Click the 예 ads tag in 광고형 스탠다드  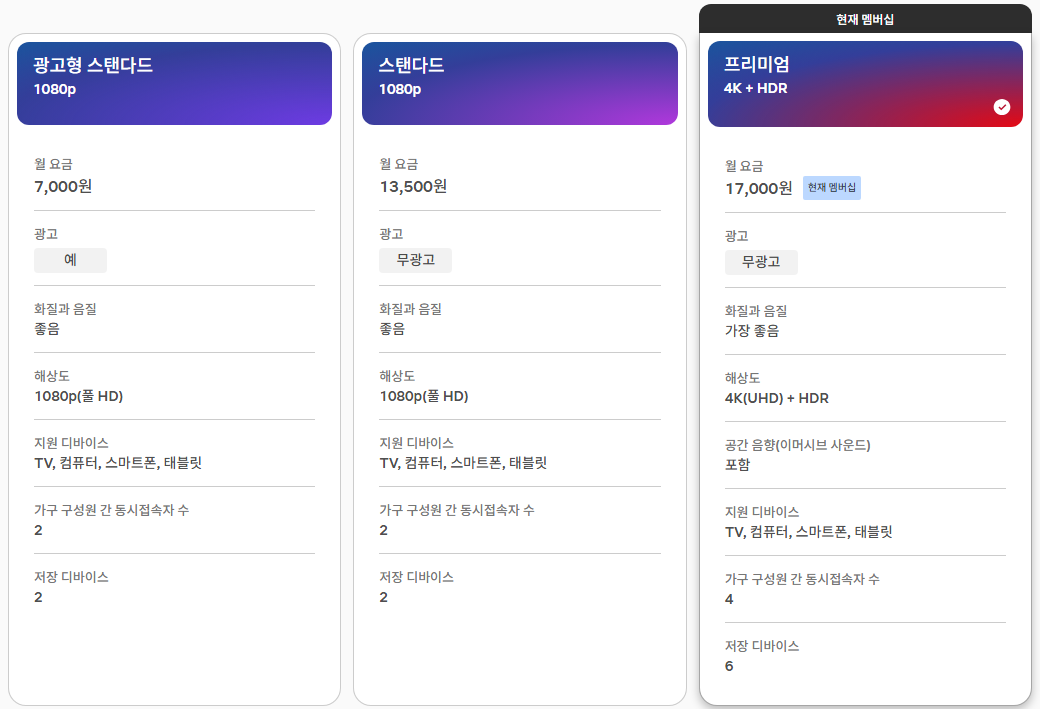click(70, 260)
